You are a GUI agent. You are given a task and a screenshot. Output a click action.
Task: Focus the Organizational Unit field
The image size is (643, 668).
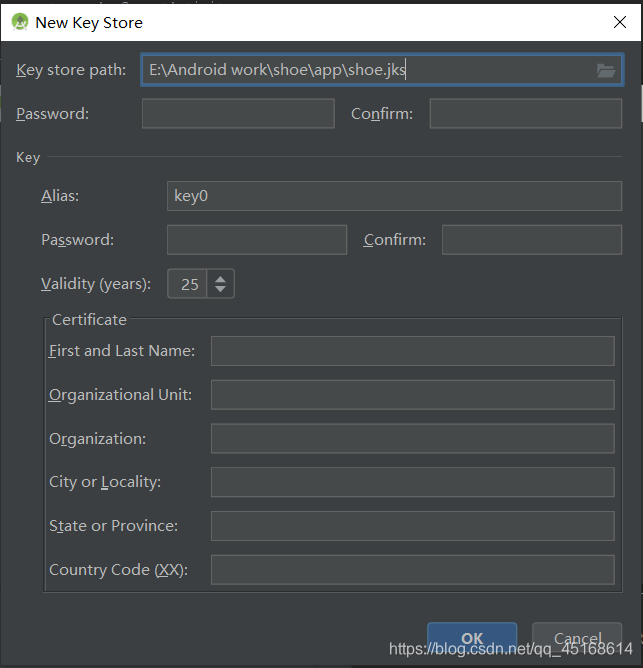tap(412, 395)
